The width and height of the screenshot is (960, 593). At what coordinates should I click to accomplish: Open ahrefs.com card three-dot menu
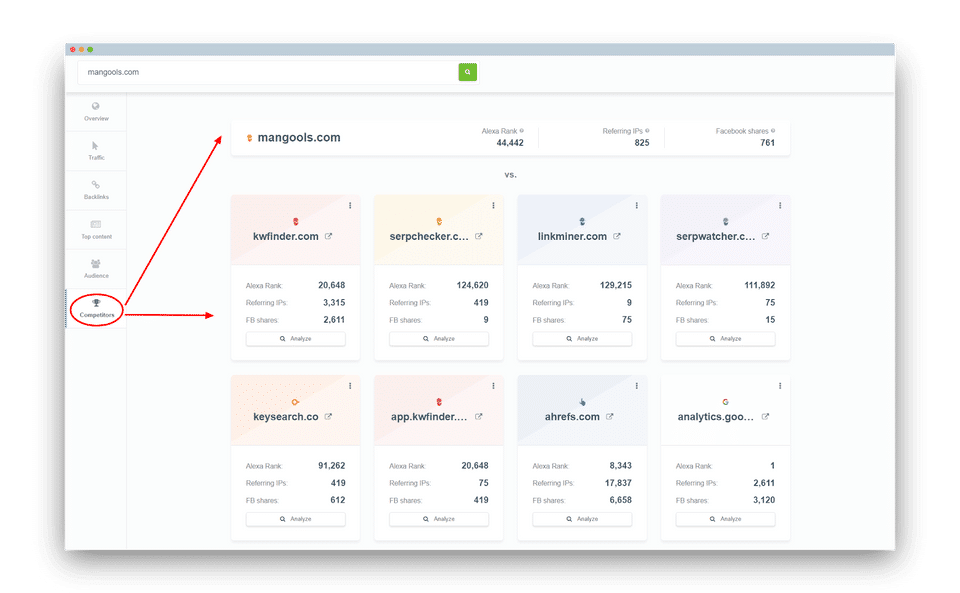point(637,386)
